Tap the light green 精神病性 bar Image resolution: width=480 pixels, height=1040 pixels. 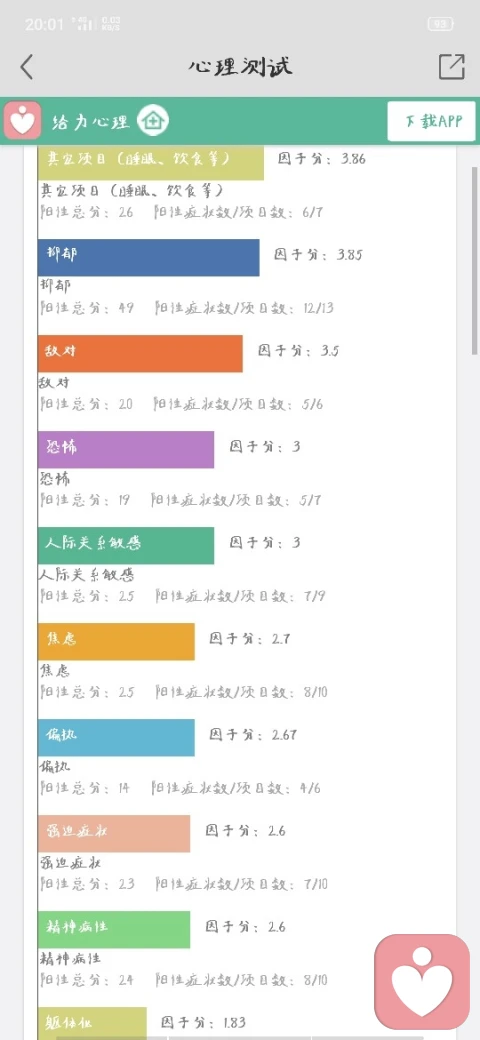click(114, 929)
